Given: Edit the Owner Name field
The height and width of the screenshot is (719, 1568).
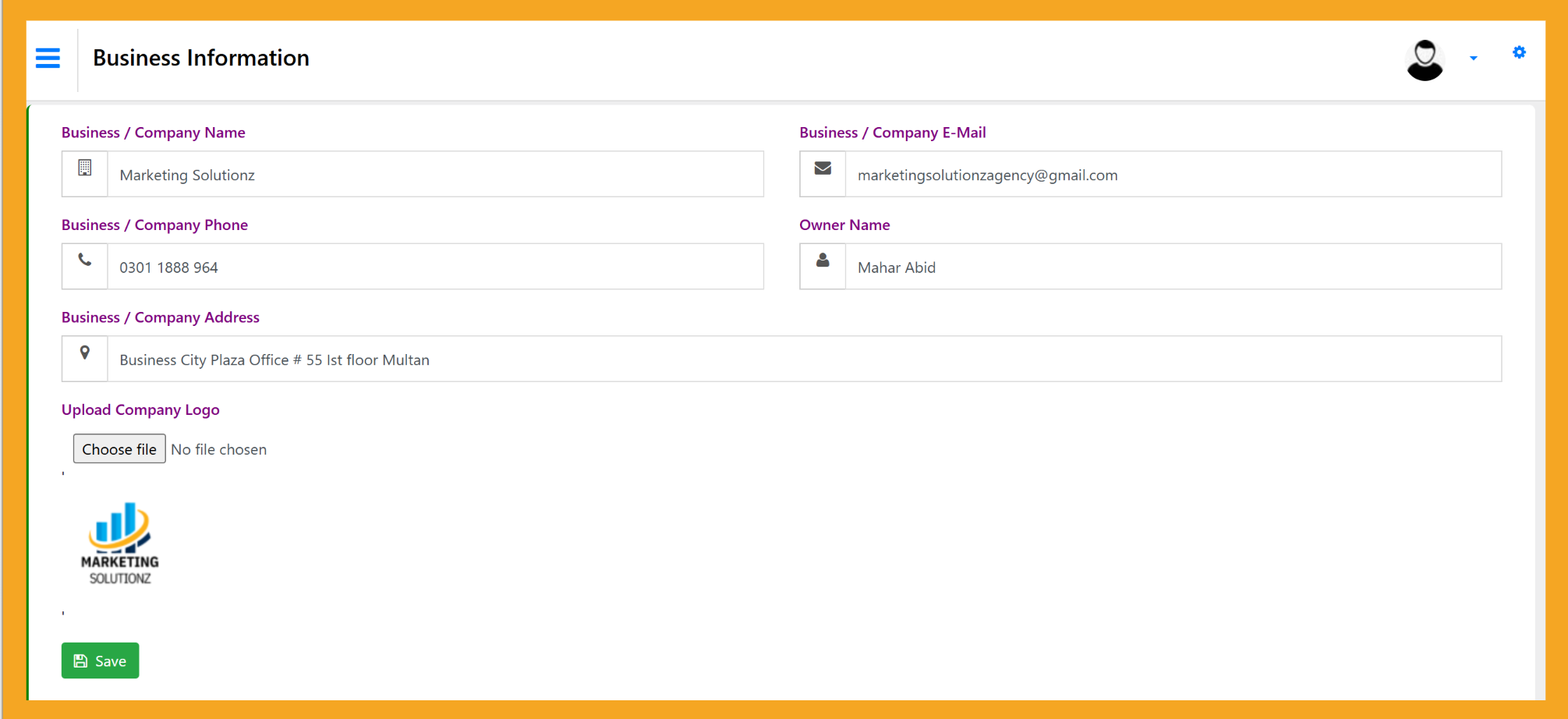Looking at the screenshot, I should [1173, 267].
